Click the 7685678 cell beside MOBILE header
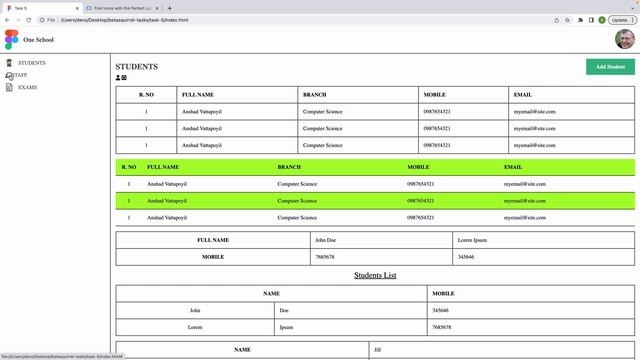Screen dimensions: 640x360 (381, 257)
